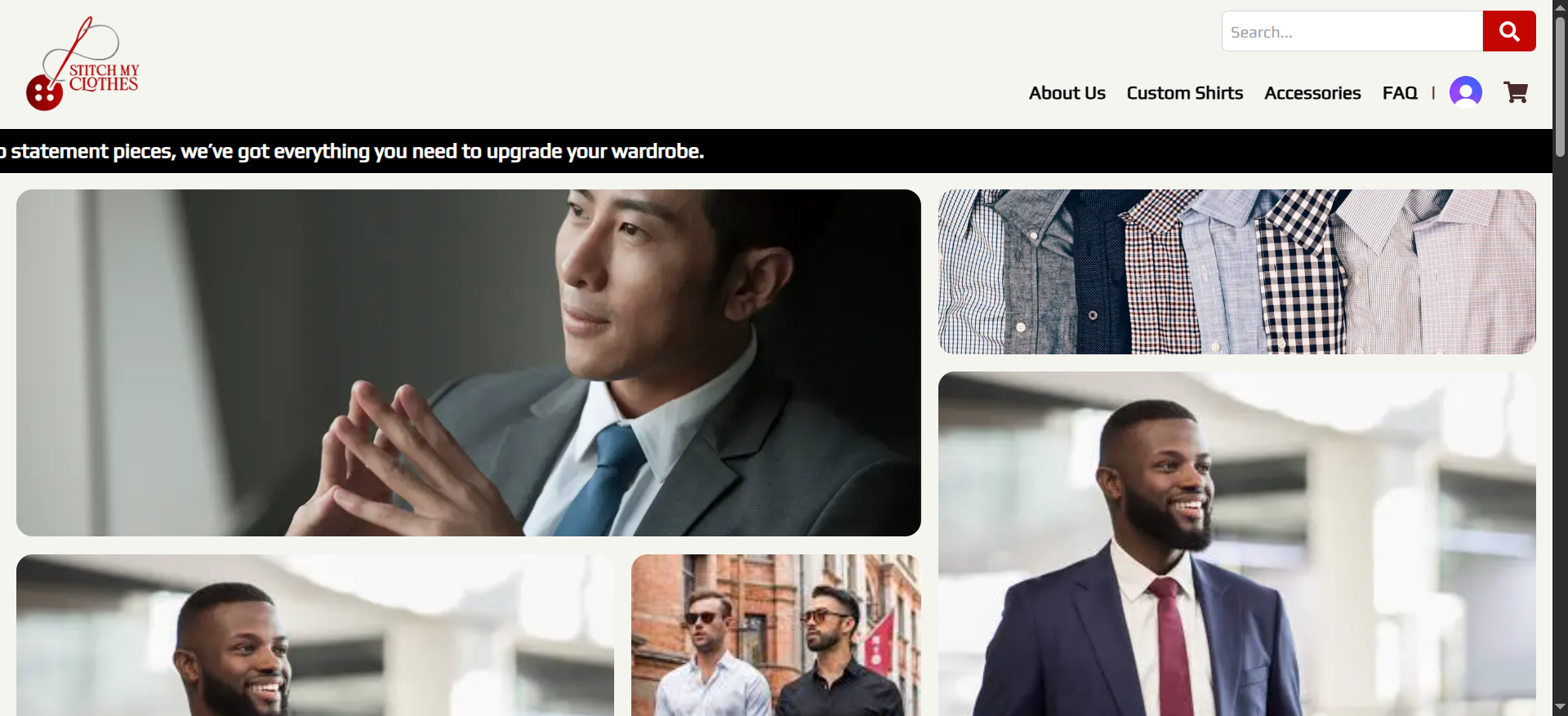
Task: Select the bottom-left smiling bearded man photo
Action: click(x=315, y=635)
